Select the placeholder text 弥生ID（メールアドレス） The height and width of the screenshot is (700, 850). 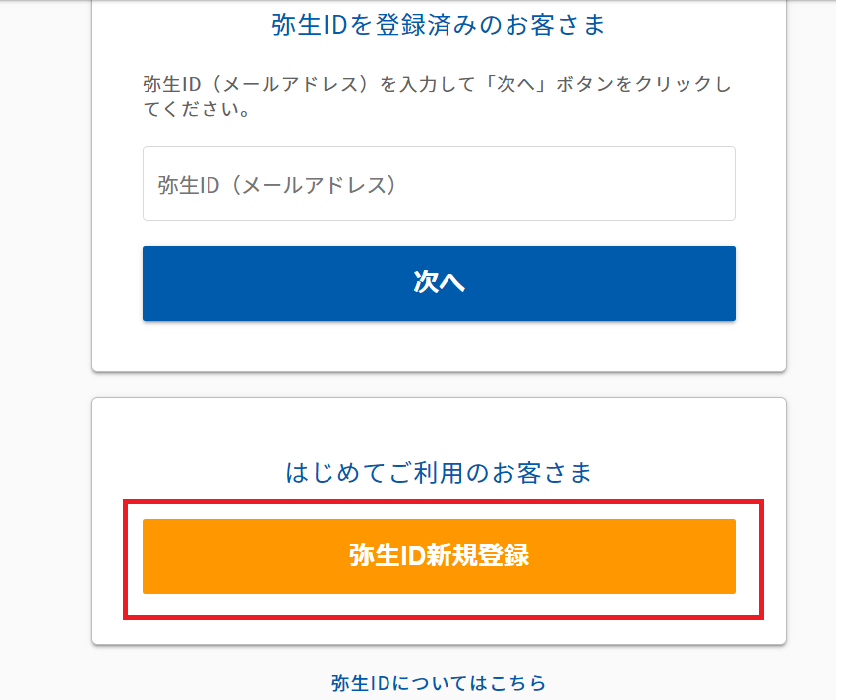click(x=277, y=185)
